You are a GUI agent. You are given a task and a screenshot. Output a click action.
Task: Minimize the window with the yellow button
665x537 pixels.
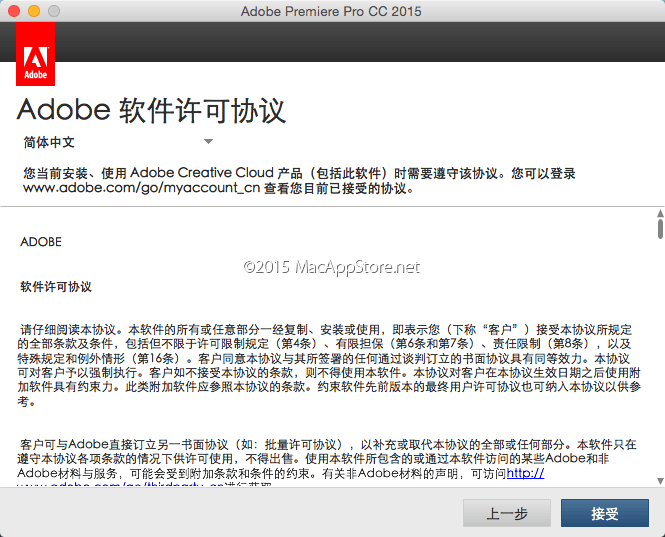tap(33, 11)
